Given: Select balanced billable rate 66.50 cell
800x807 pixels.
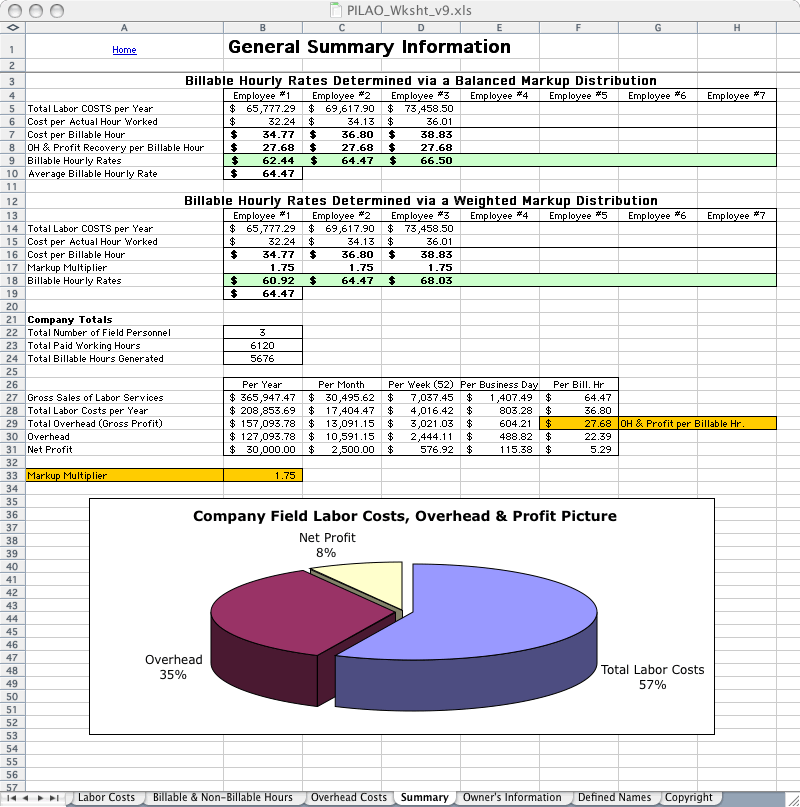Looking at the screenshot, I should (x=421, y=161).
